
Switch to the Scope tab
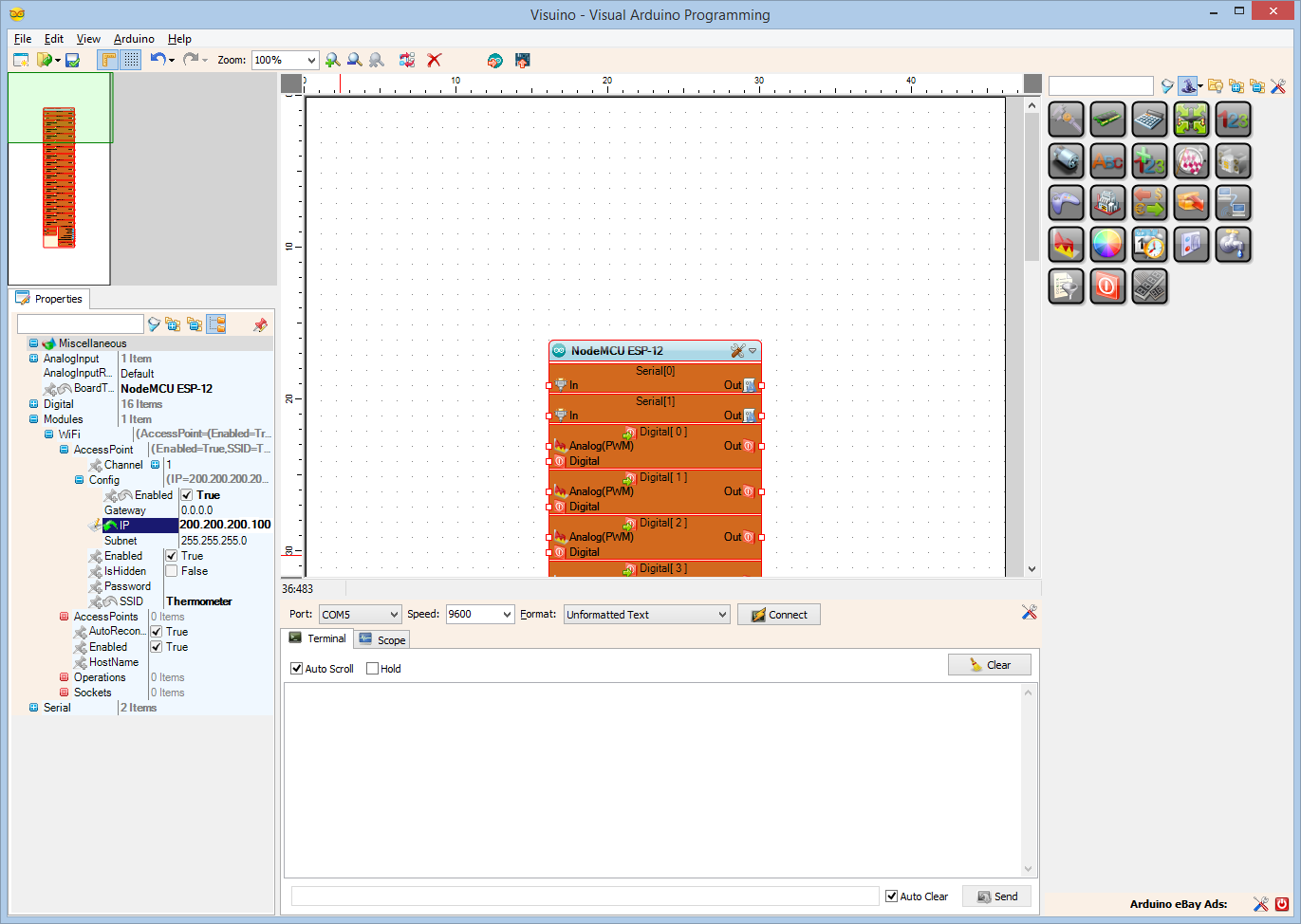coord(382,640)
